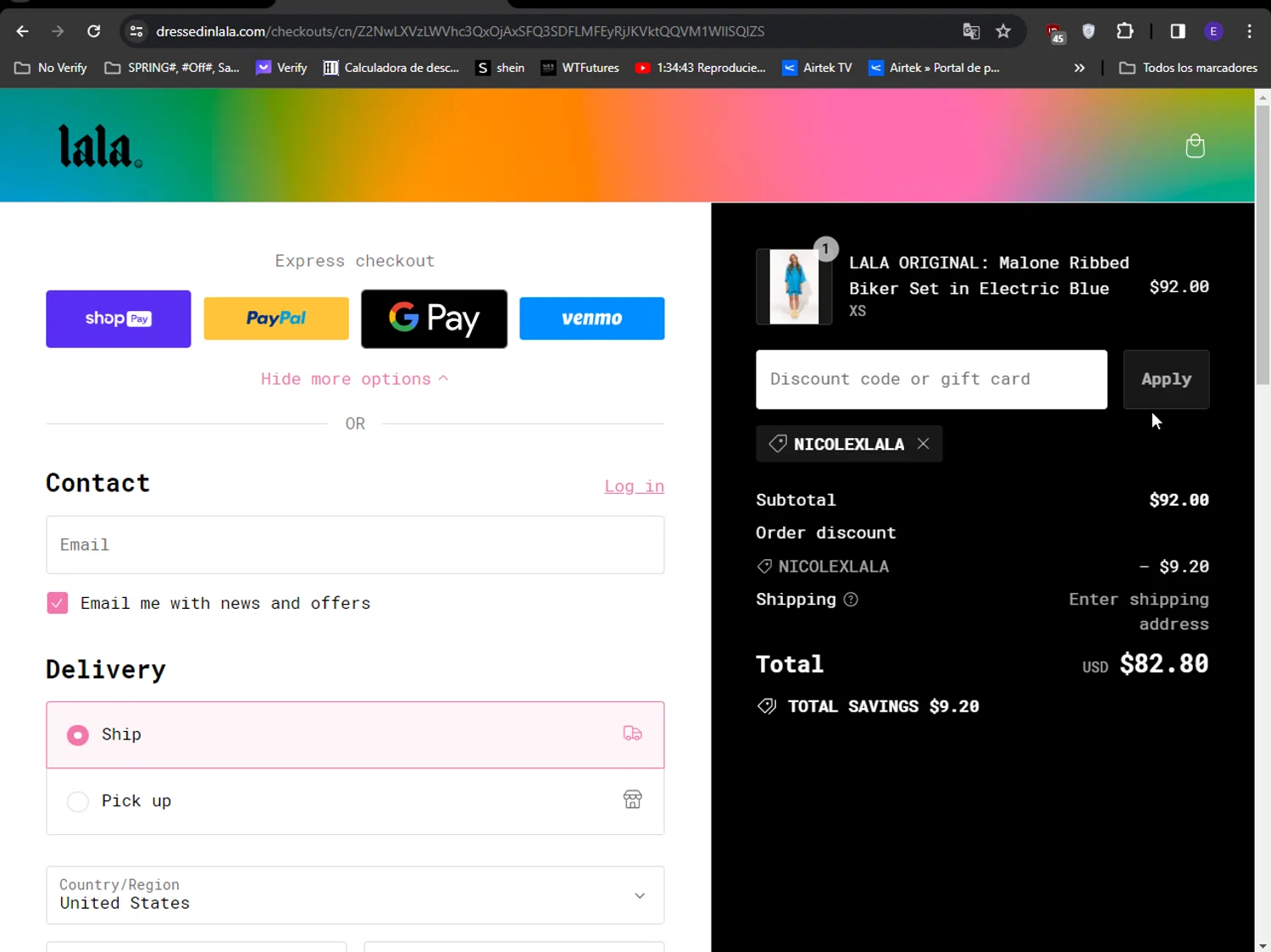Screen dimensions: 1271x952
Task: Go back with browser back arrow
Action: coord(23,31)
